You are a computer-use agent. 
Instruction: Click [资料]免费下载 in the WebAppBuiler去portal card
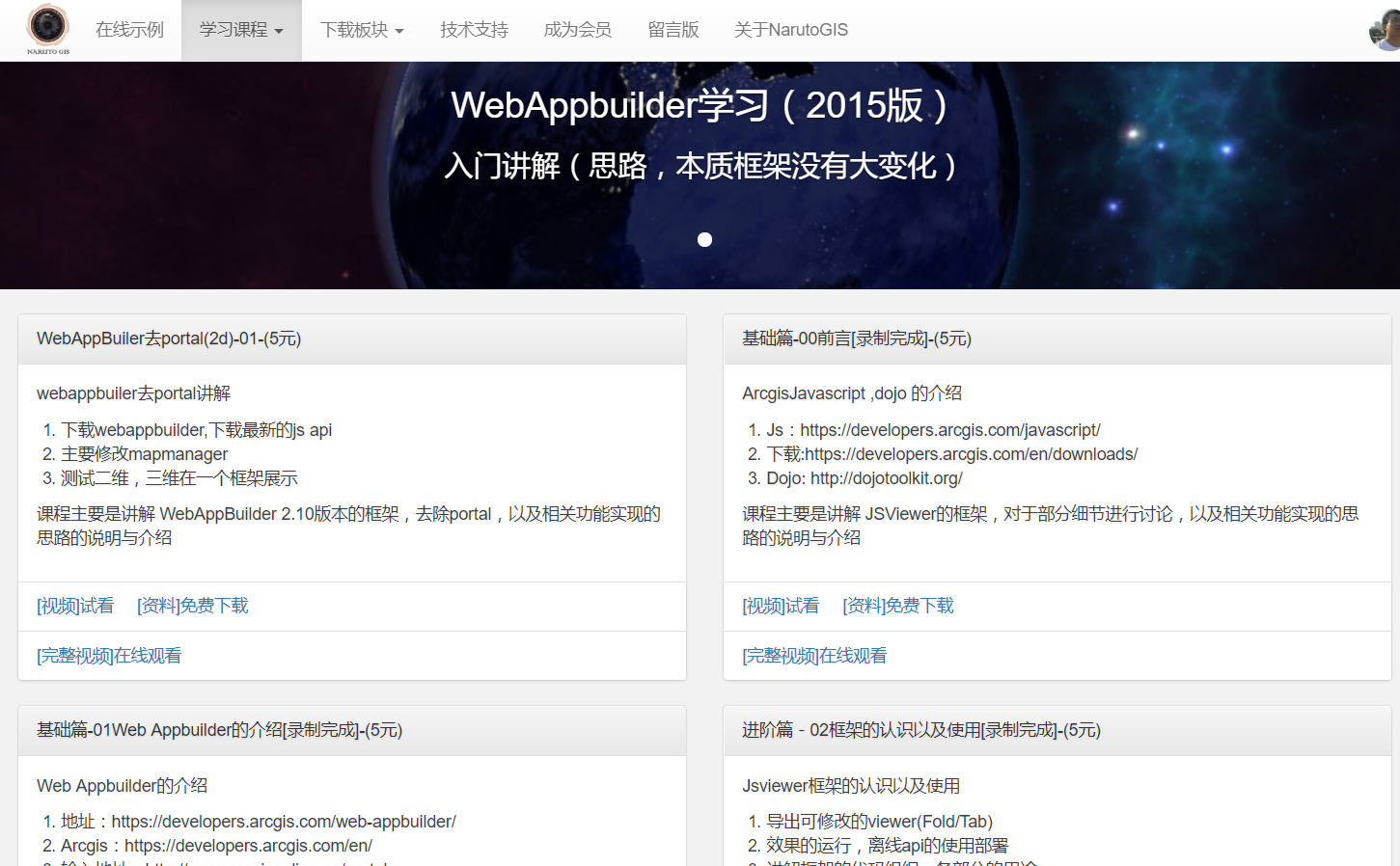coord(193,606)
